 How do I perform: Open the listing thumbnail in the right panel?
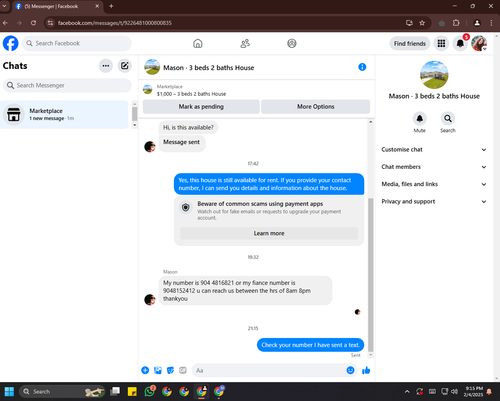coord(434,75)
